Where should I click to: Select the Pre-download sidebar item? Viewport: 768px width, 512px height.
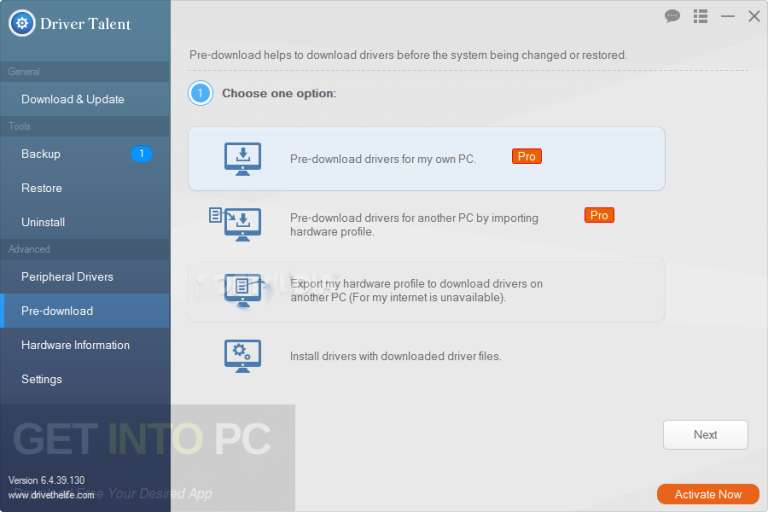coord(85,311)
